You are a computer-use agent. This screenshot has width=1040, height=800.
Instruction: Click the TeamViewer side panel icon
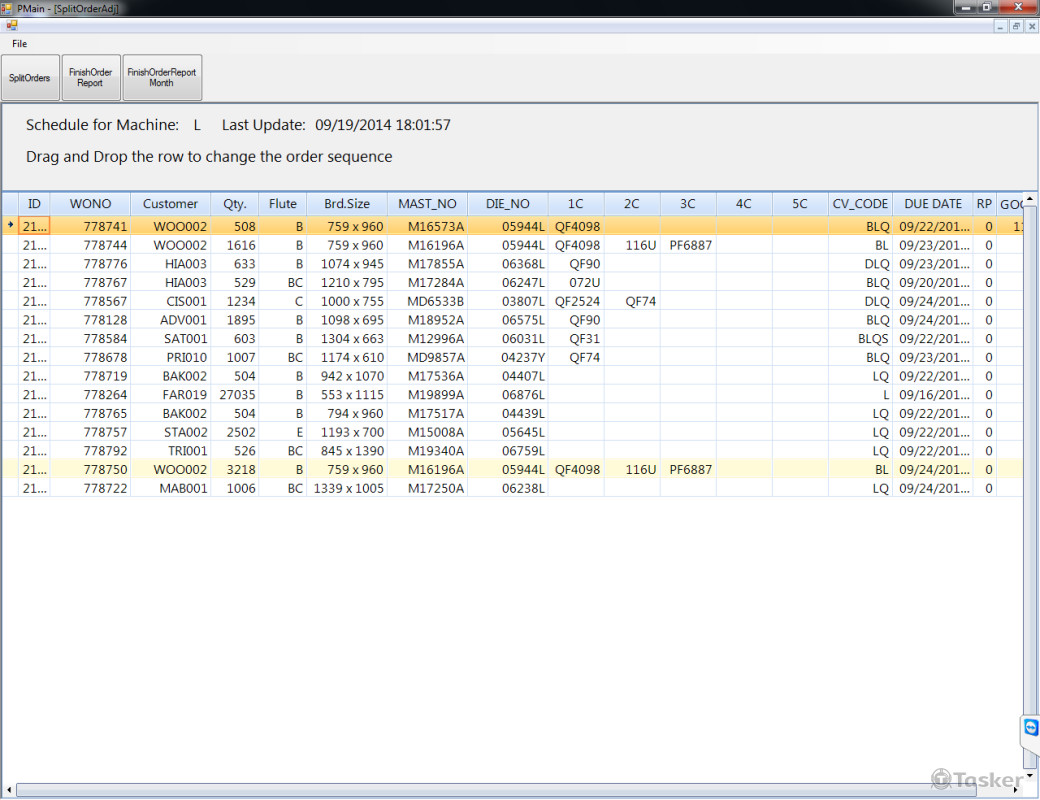[1031, 728]
